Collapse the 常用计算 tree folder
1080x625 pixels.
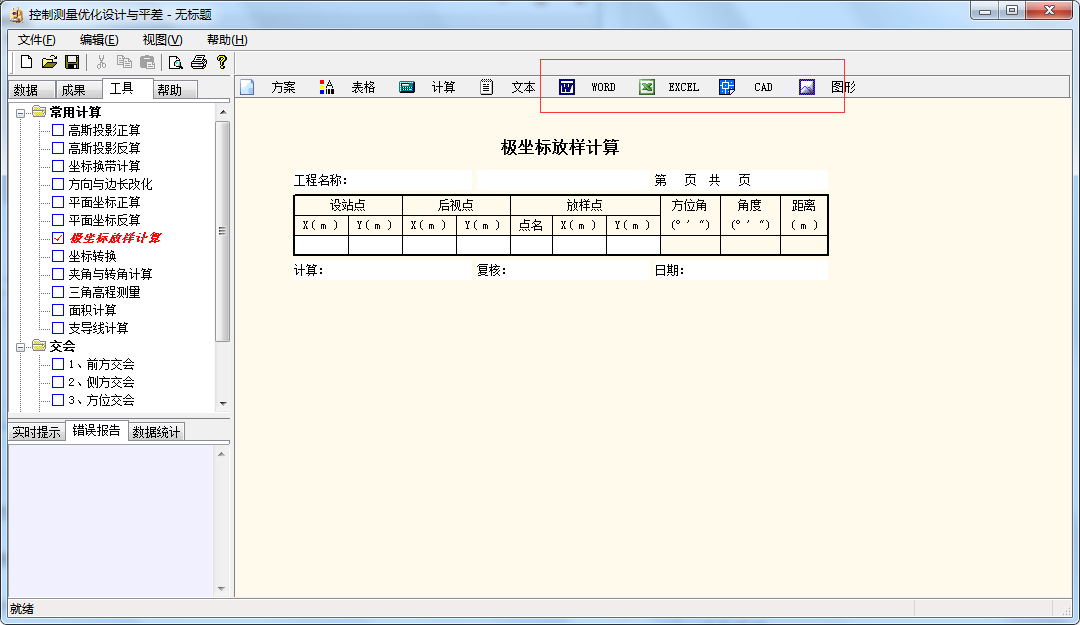[20, 112]
